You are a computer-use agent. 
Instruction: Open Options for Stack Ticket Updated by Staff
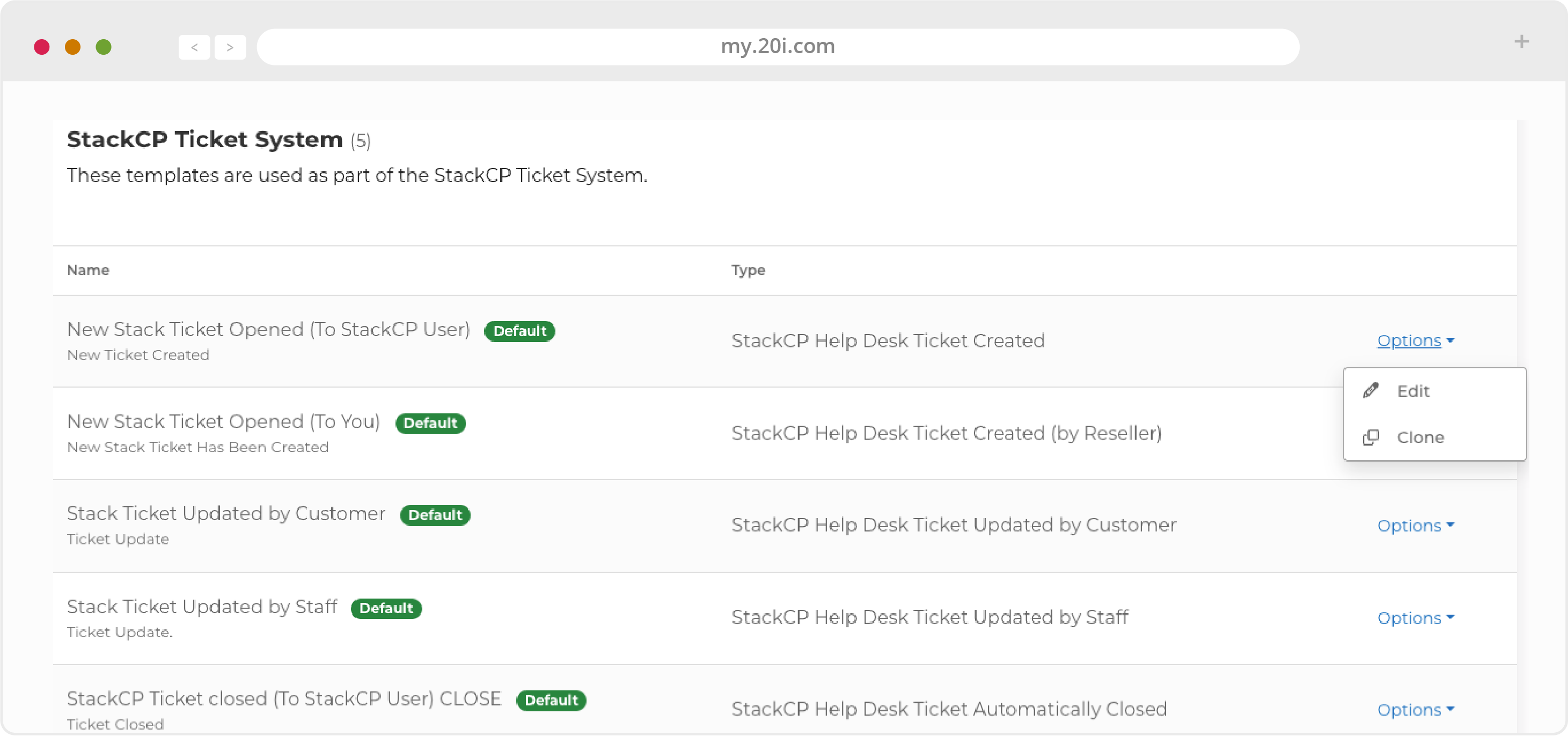[x=1415, y=618]
